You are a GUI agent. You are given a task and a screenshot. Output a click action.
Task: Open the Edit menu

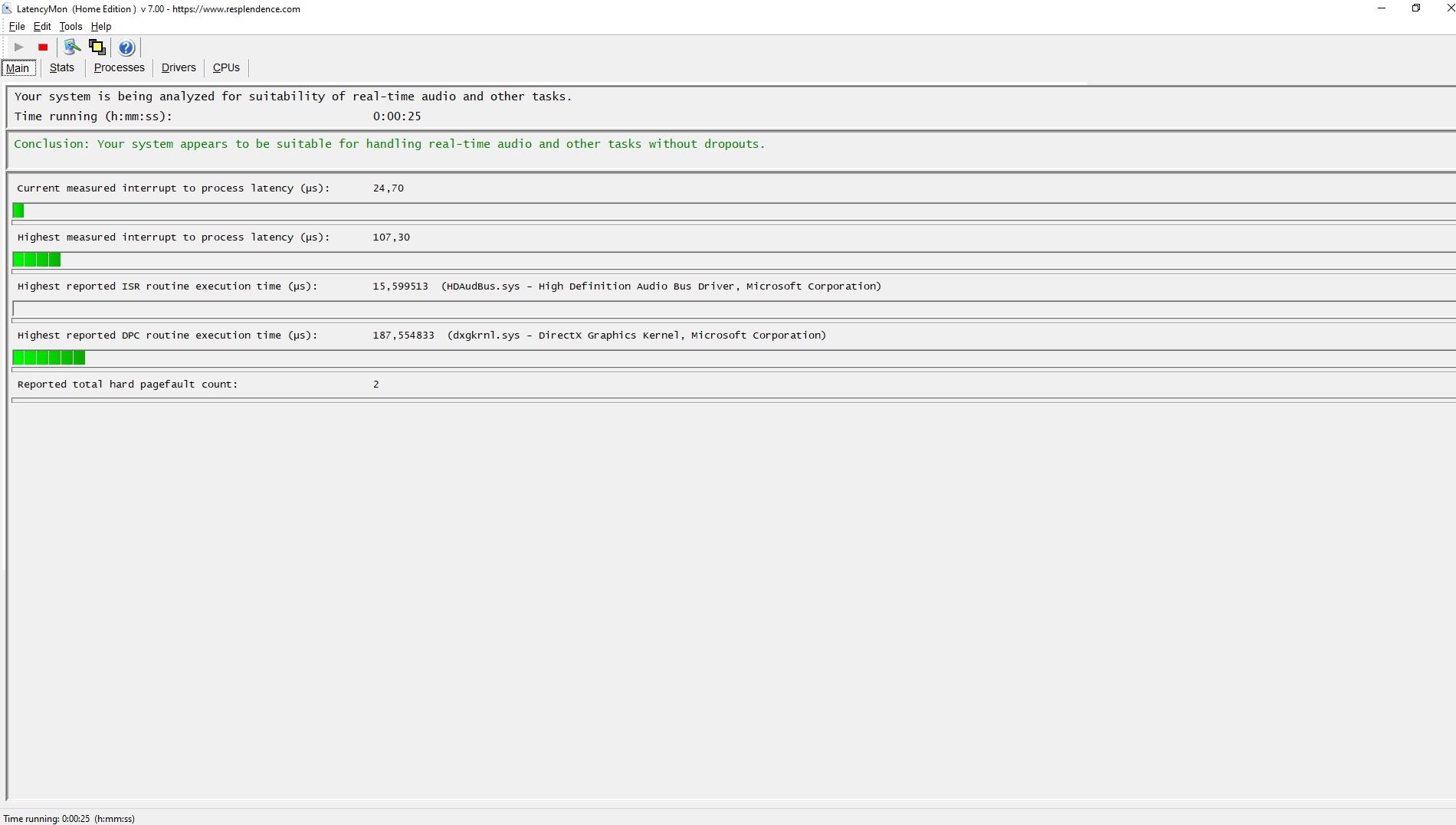tap(42, 27)
